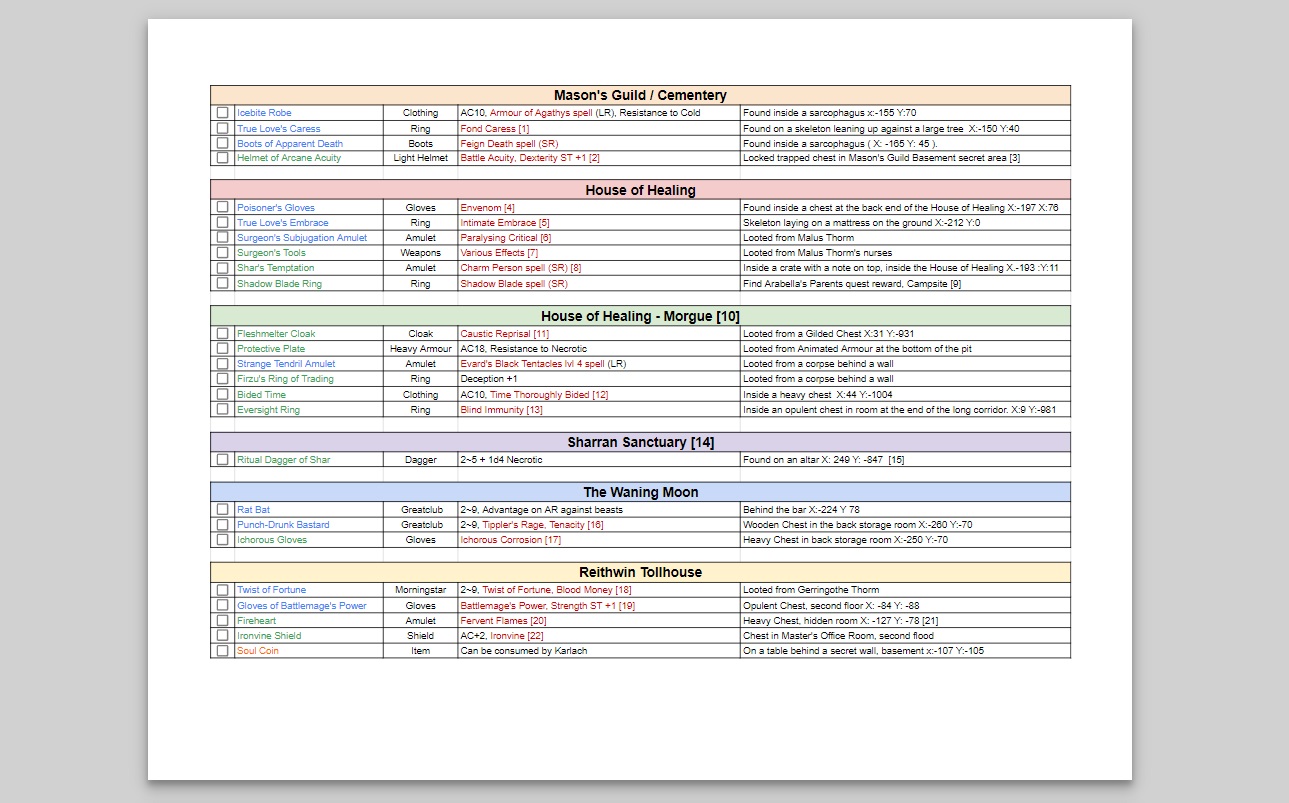
Task: Click the Firzu's Ring of Trading link
Action: pos(285,379)
